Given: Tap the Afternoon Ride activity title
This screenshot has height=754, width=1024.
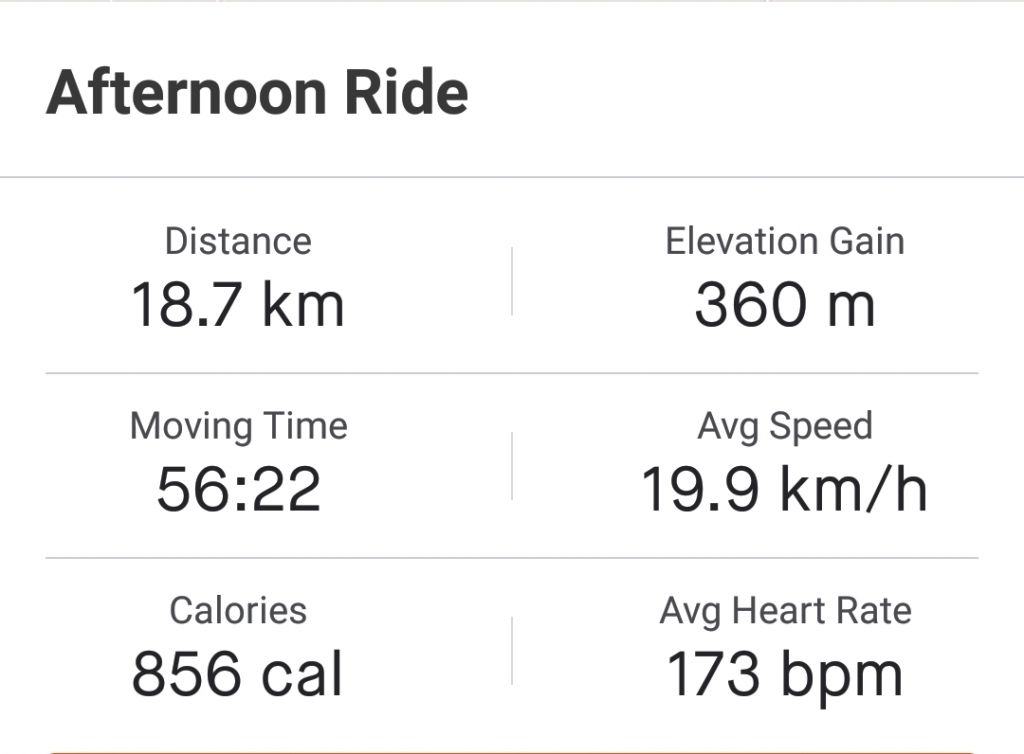Looking at the screenshot, I should click(x=257, y=93).
